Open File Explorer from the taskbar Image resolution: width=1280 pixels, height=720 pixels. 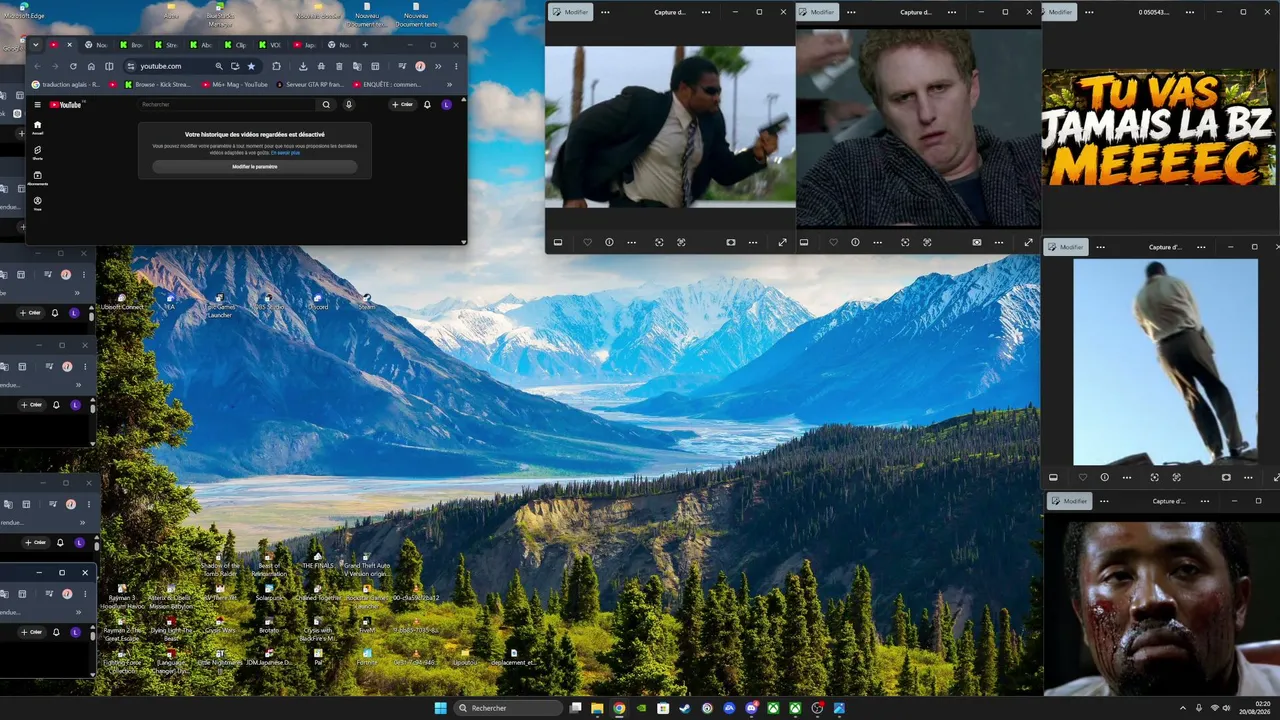click(597, 708)
